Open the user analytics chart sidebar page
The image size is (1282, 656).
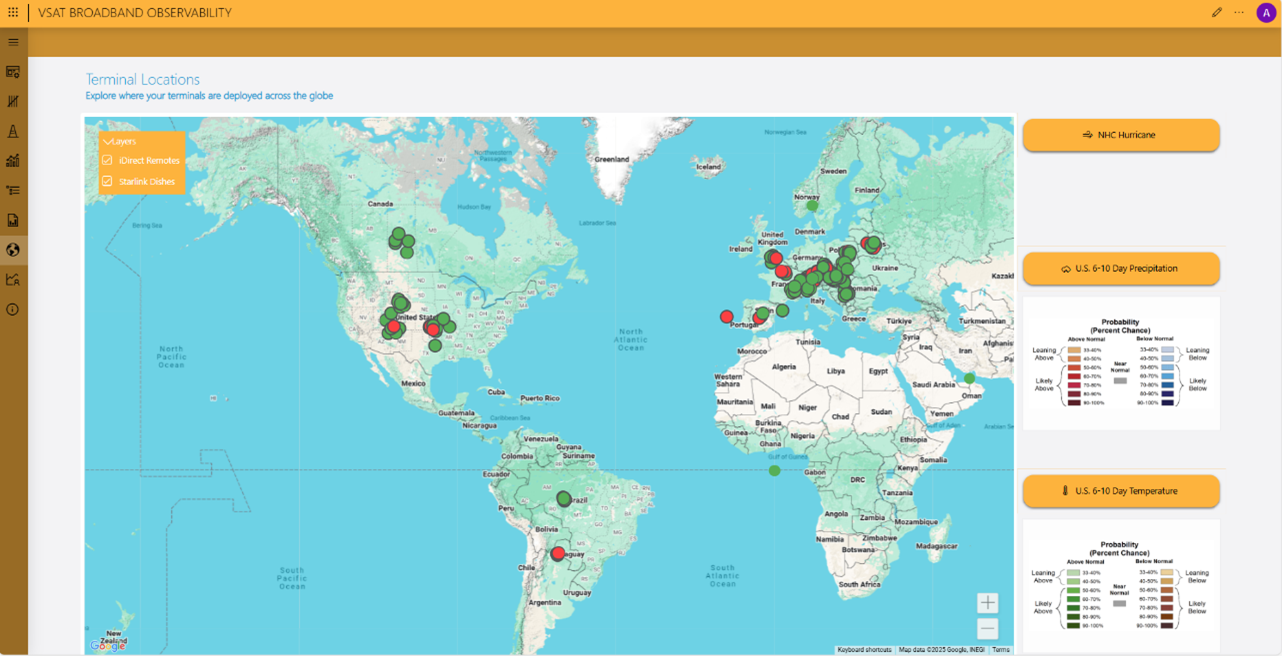point(13,280)
